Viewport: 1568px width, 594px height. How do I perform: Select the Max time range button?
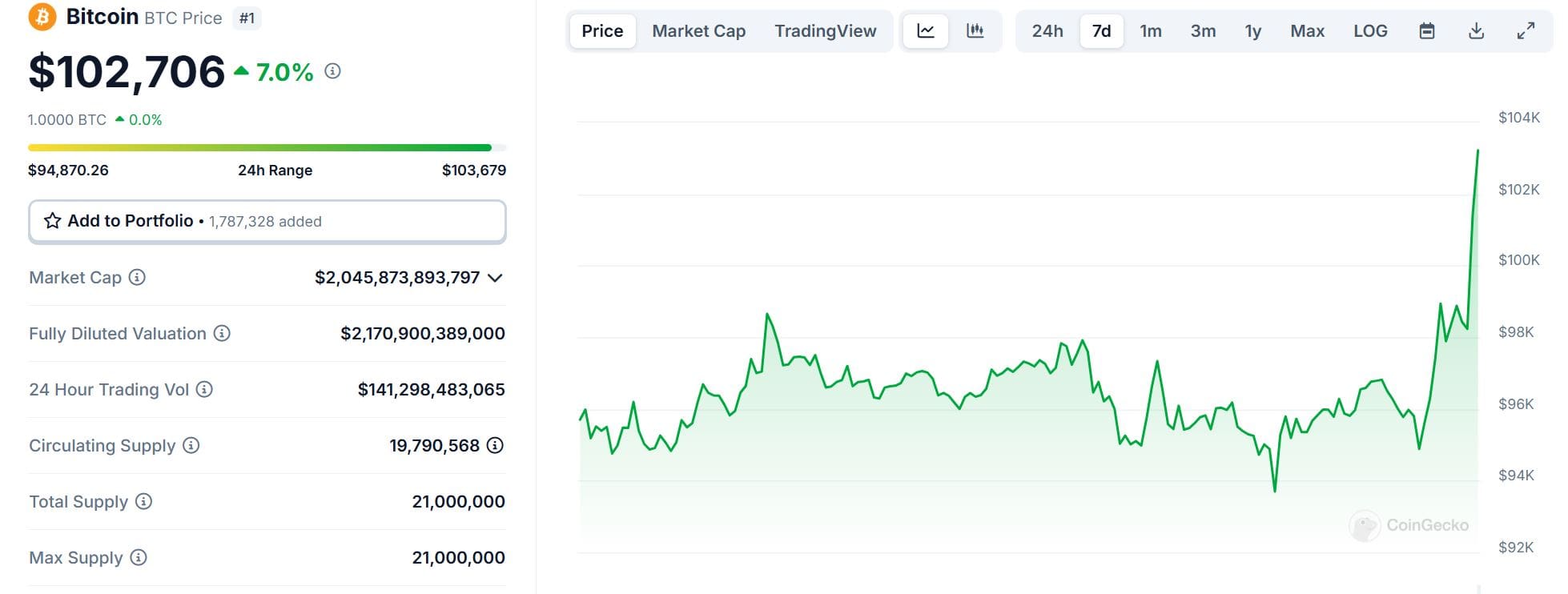(1307, 31)
